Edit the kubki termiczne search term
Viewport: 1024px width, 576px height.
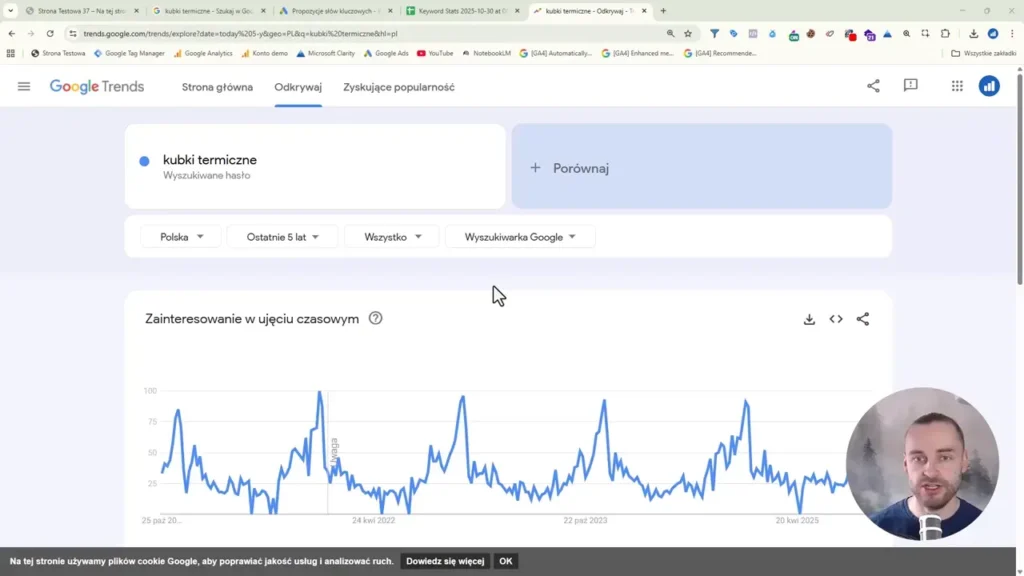210,160
